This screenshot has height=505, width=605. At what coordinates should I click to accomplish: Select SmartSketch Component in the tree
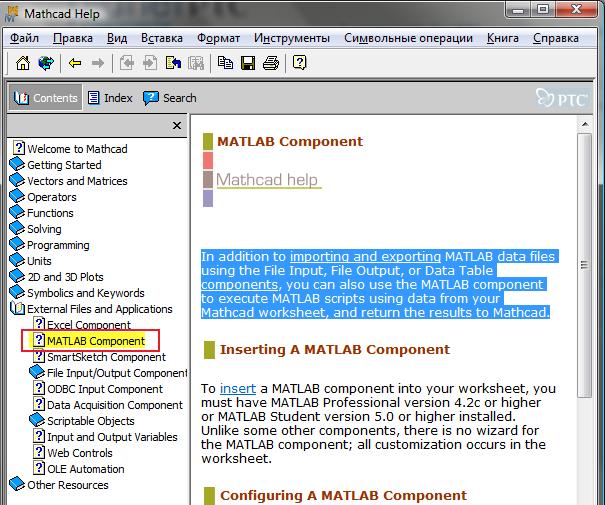106,357
